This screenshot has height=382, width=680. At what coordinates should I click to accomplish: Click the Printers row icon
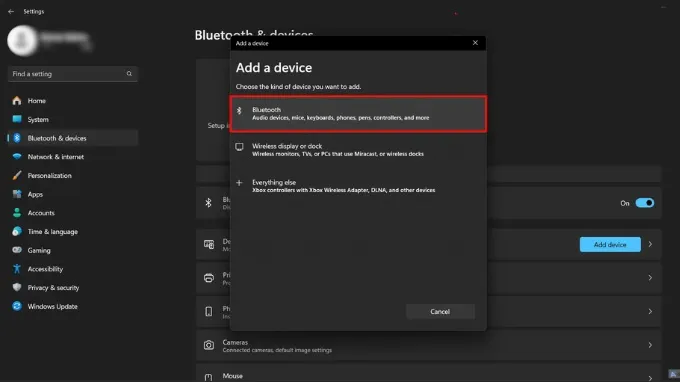point(209,278)
